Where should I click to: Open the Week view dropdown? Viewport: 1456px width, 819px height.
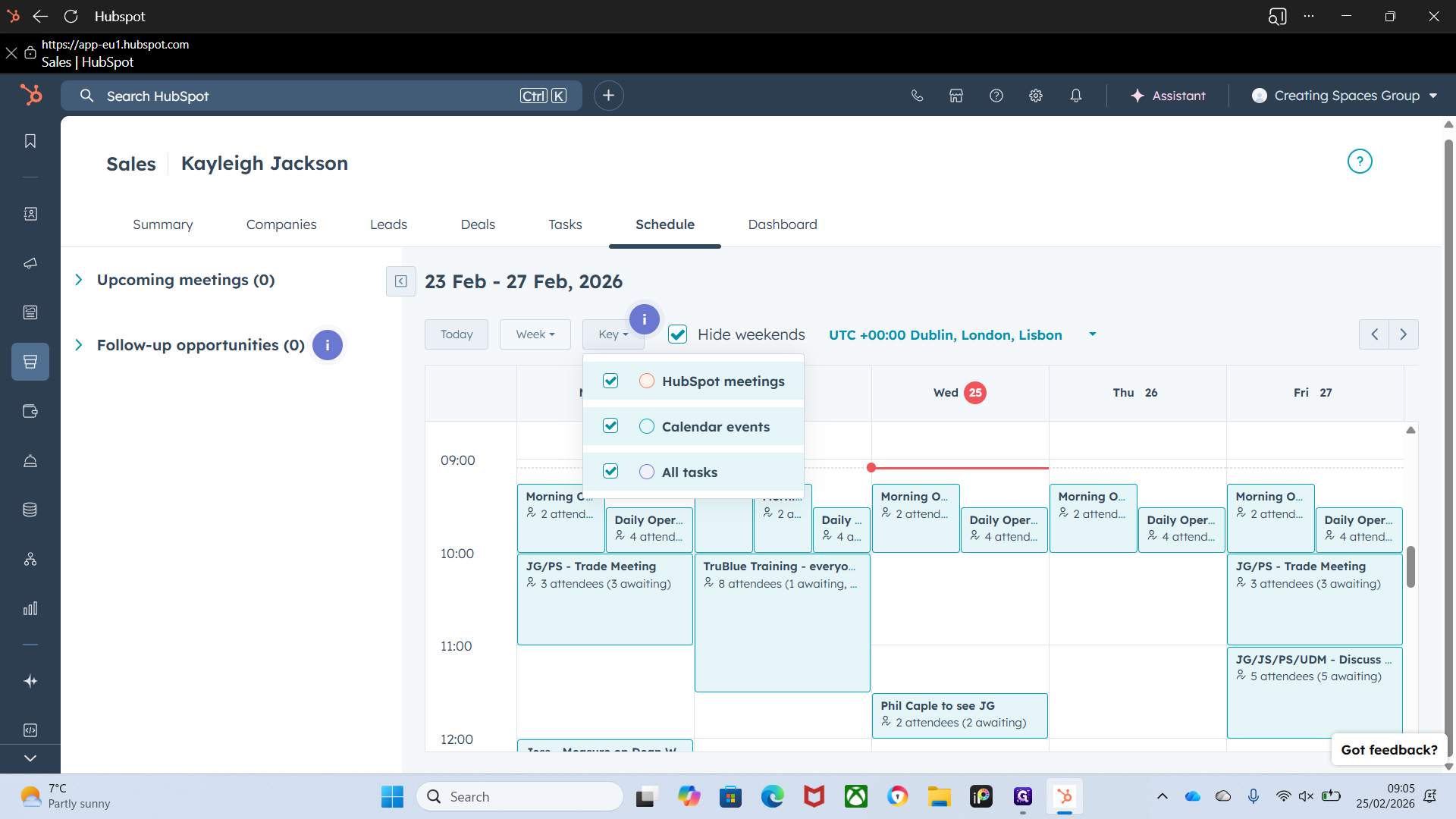click(x=535, y=334)
